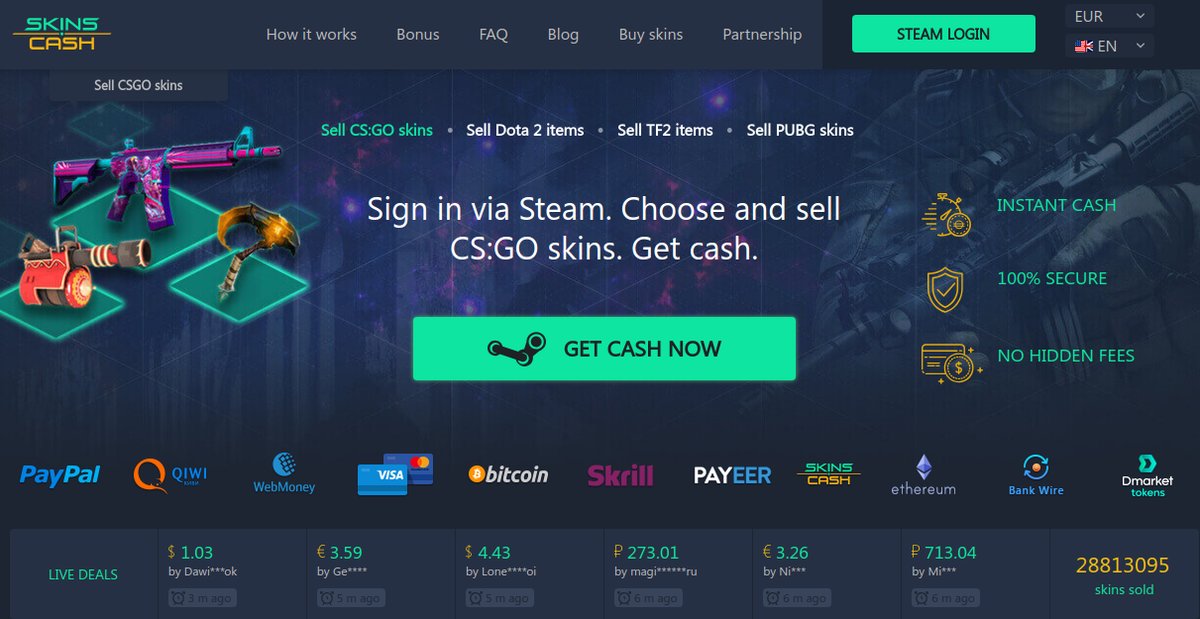Switch to Sell Dota 2 items tab

(525, 130)
